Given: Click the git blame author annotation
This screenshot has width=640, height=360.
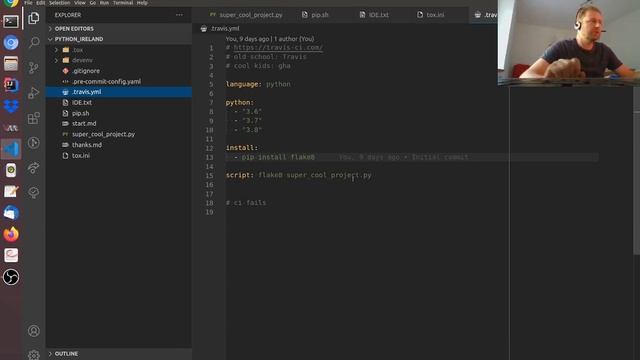Looking at the screenshot, I should pos(270,39).
